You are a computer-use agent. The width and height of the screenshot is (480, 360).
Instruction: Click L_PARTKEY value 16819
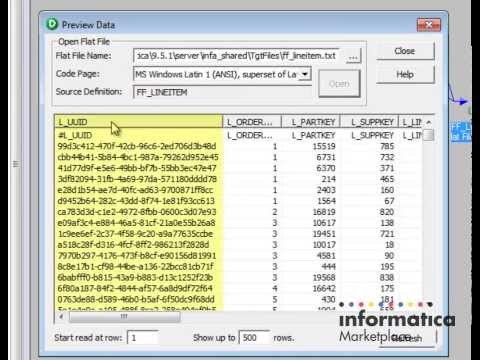point(324,212)
